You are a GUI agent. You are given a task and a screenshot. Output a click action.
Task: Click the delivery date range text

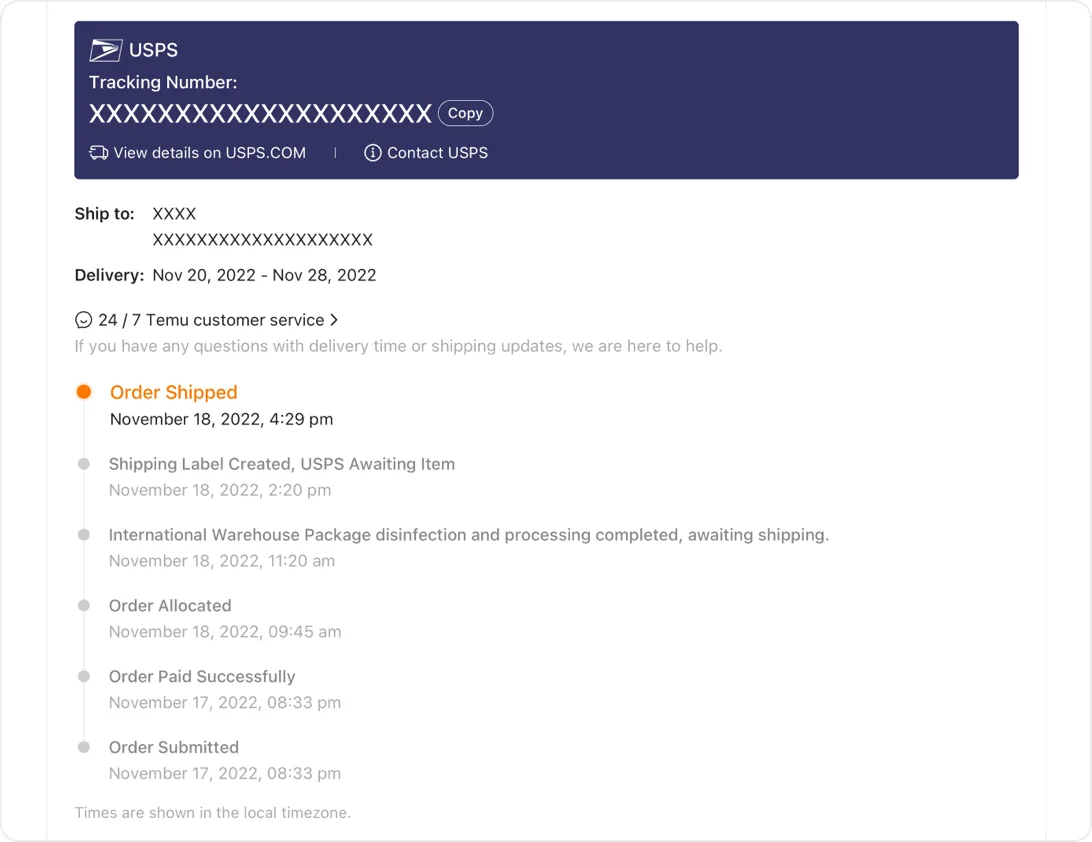point(264,275)
